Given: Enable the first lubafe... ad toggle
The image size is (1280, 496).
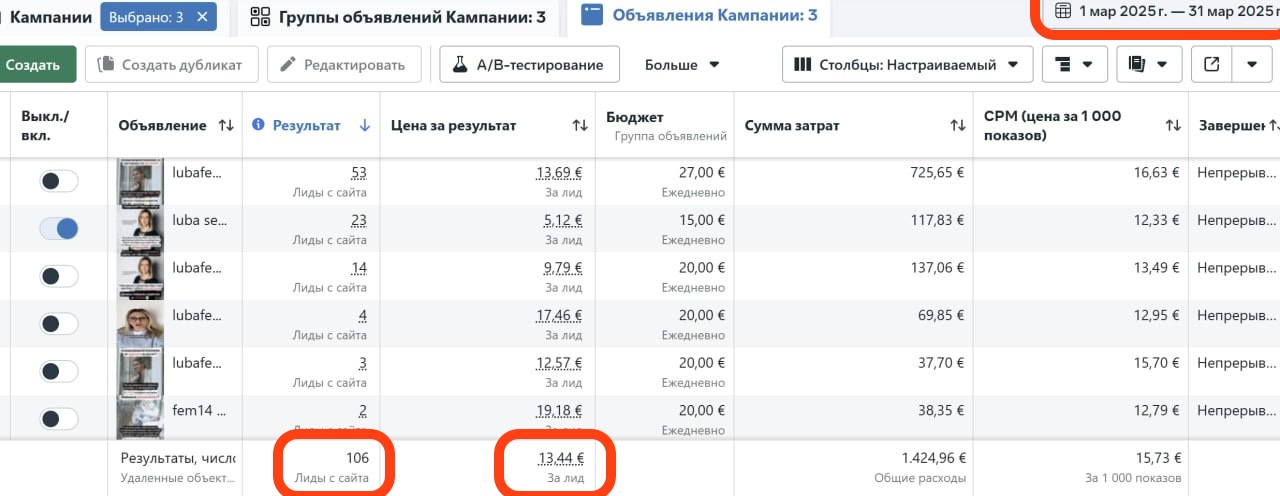Looking at the screenshot, I should tap(58, 181).
